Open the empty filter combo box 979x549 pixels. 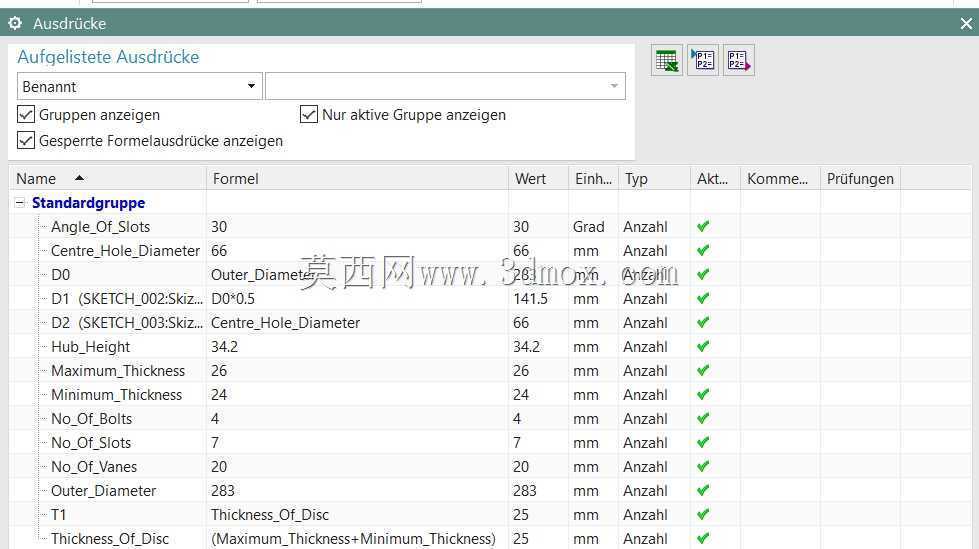[445, 86]
